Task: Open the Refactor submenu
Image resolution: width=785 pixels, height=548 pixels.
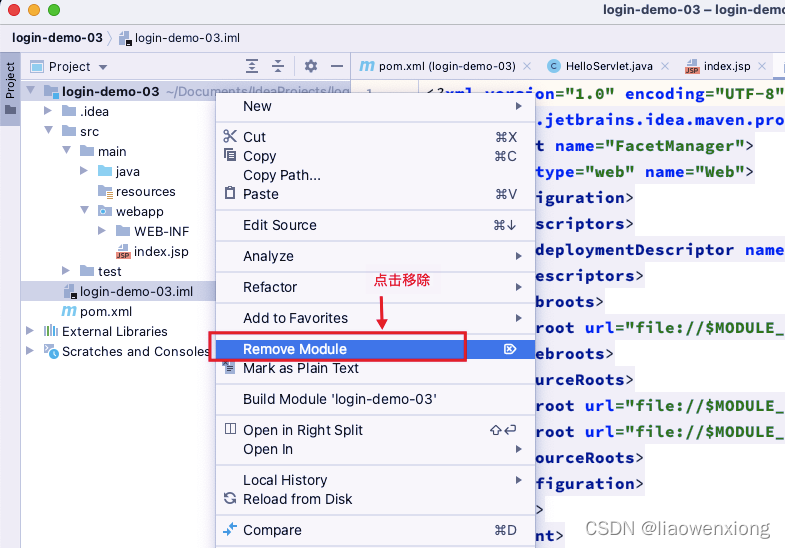Action: [x=375, y=287]
